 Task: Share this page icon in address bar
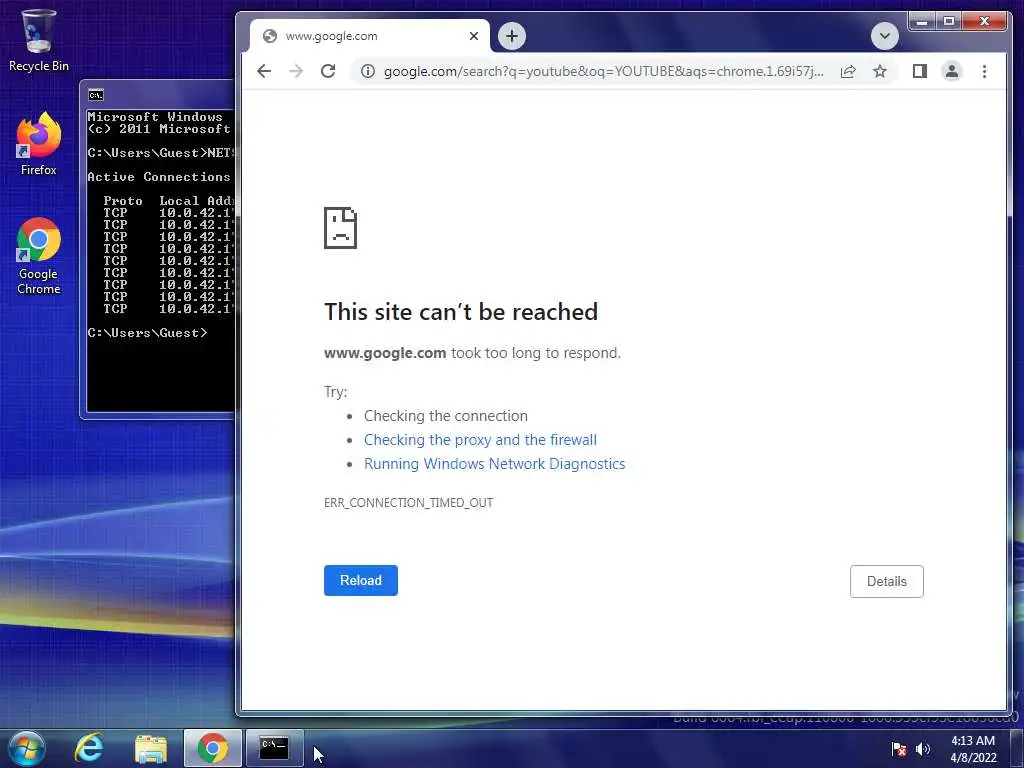point(848,71)
